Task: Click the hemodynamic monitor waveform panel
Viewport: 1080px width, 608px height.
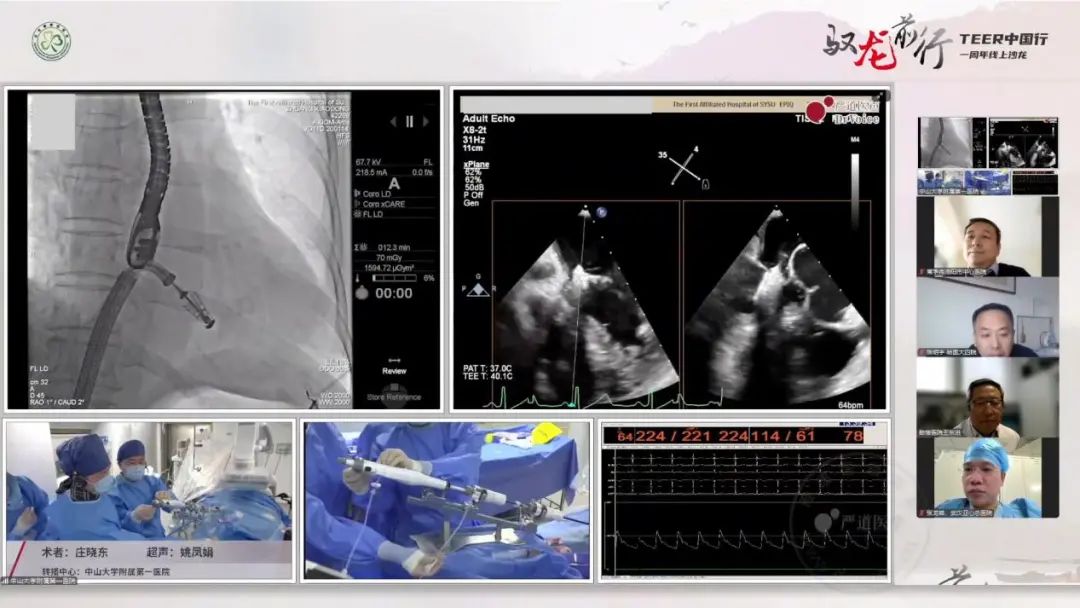Action: point(743,500)
